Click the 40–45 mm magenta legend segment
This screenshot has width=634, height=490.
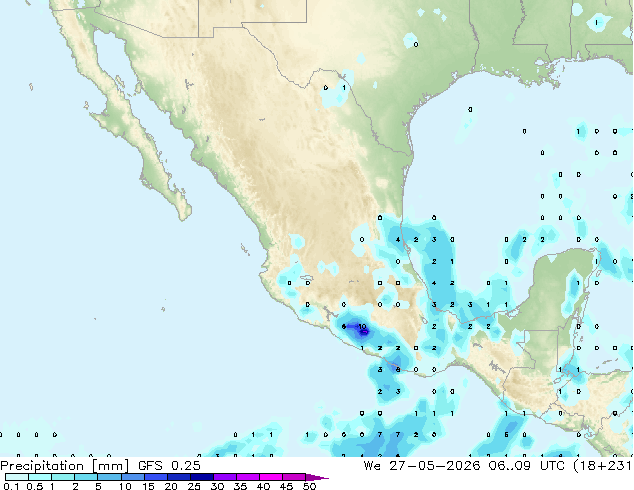[271, 477]
